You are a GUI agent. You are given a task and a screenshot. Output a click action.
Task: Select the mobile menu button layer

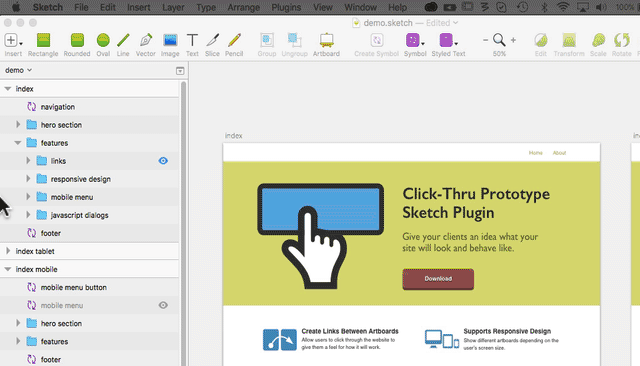89,287
